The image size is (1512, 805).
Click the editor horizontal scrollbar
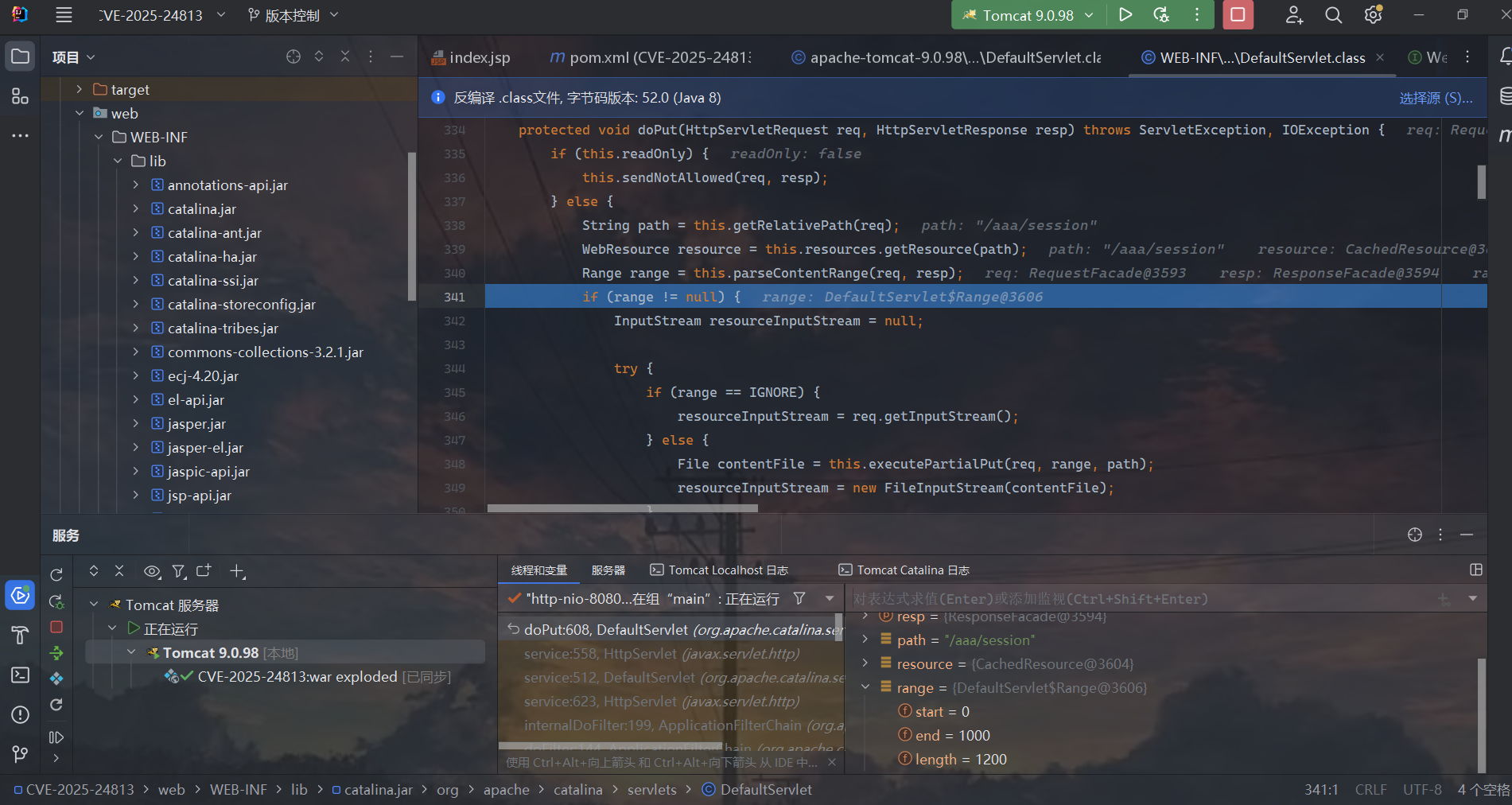click(623, 507)
